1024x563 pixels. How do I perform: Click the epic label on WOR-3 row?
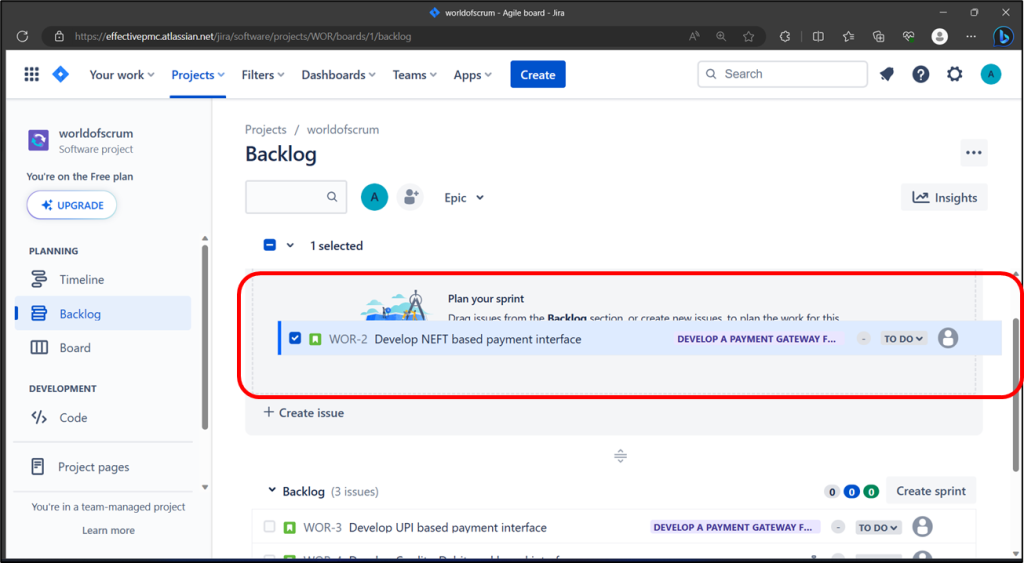click(x=733, y=527)
